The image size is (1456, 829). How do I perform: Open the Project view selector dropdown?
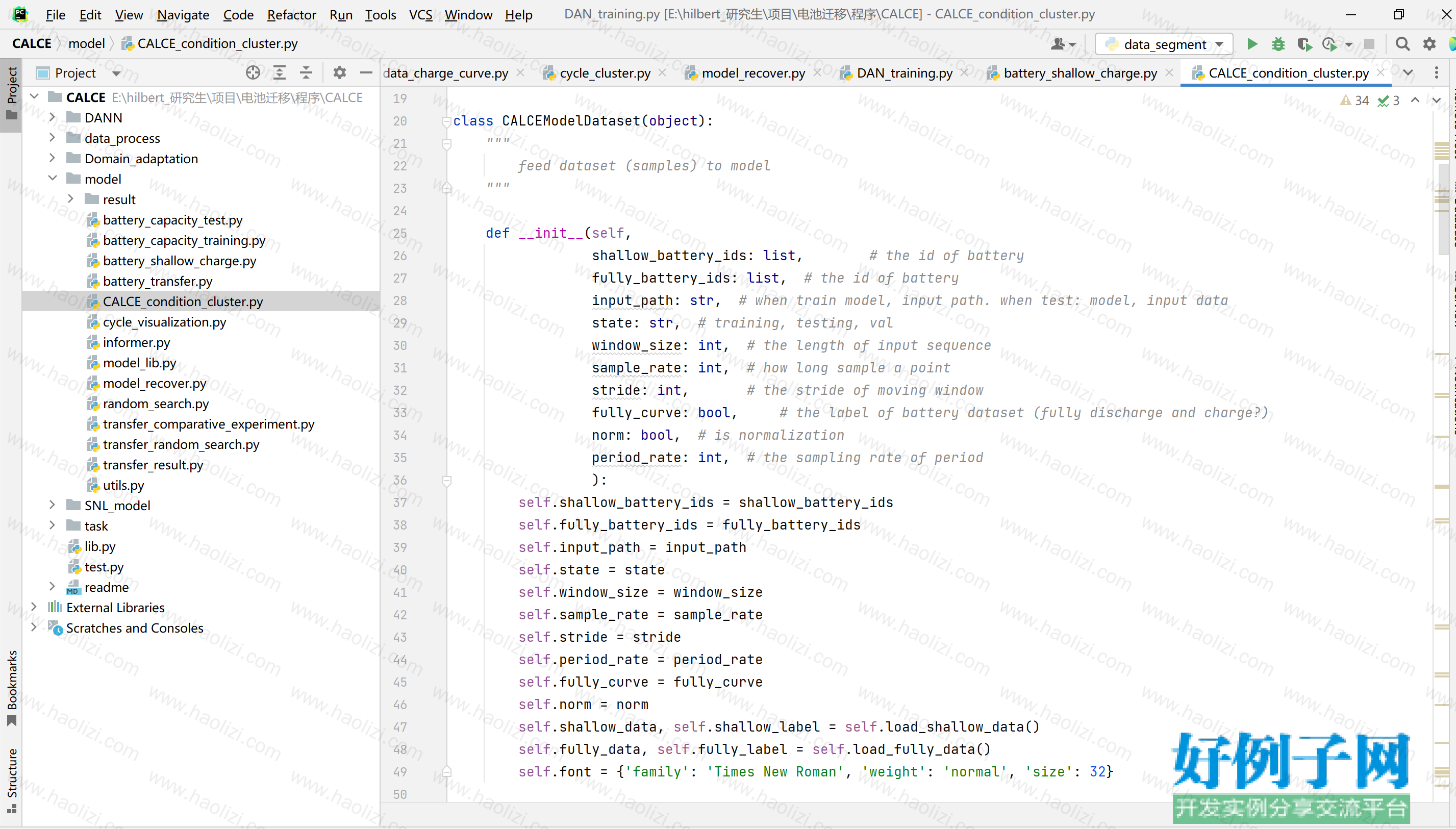[x=116, y=73]
